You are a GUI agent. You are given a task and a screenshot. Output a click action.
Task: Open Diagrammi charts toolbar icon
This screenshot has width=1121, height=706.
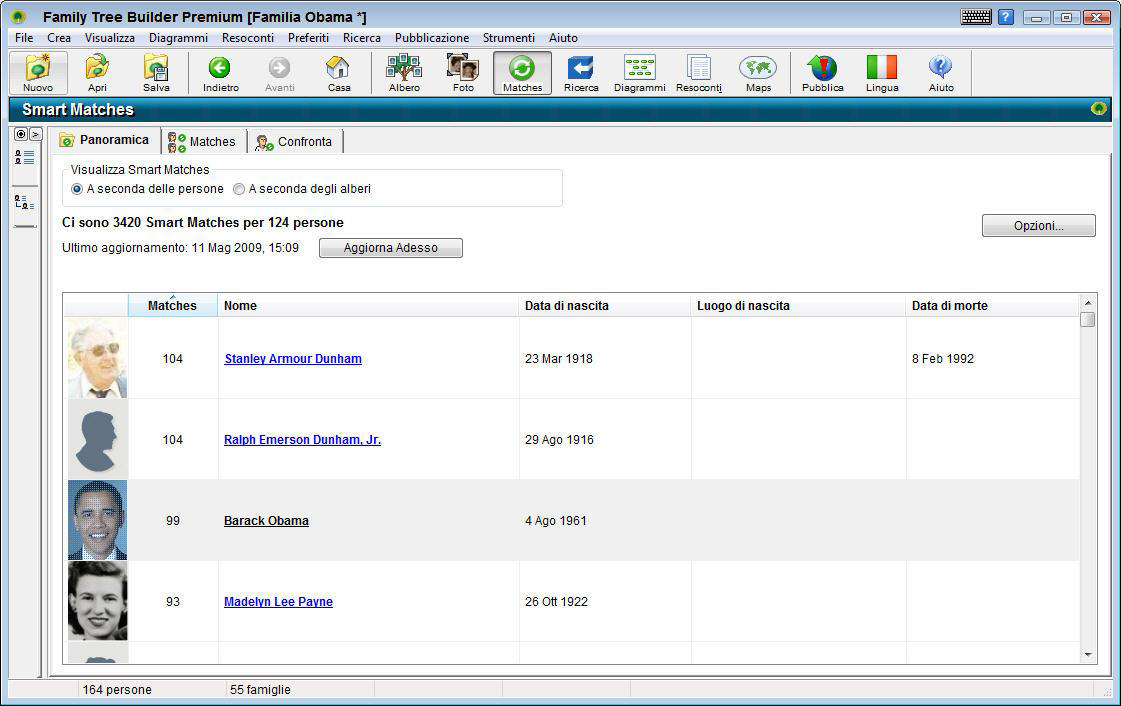(x=640, y=73)
